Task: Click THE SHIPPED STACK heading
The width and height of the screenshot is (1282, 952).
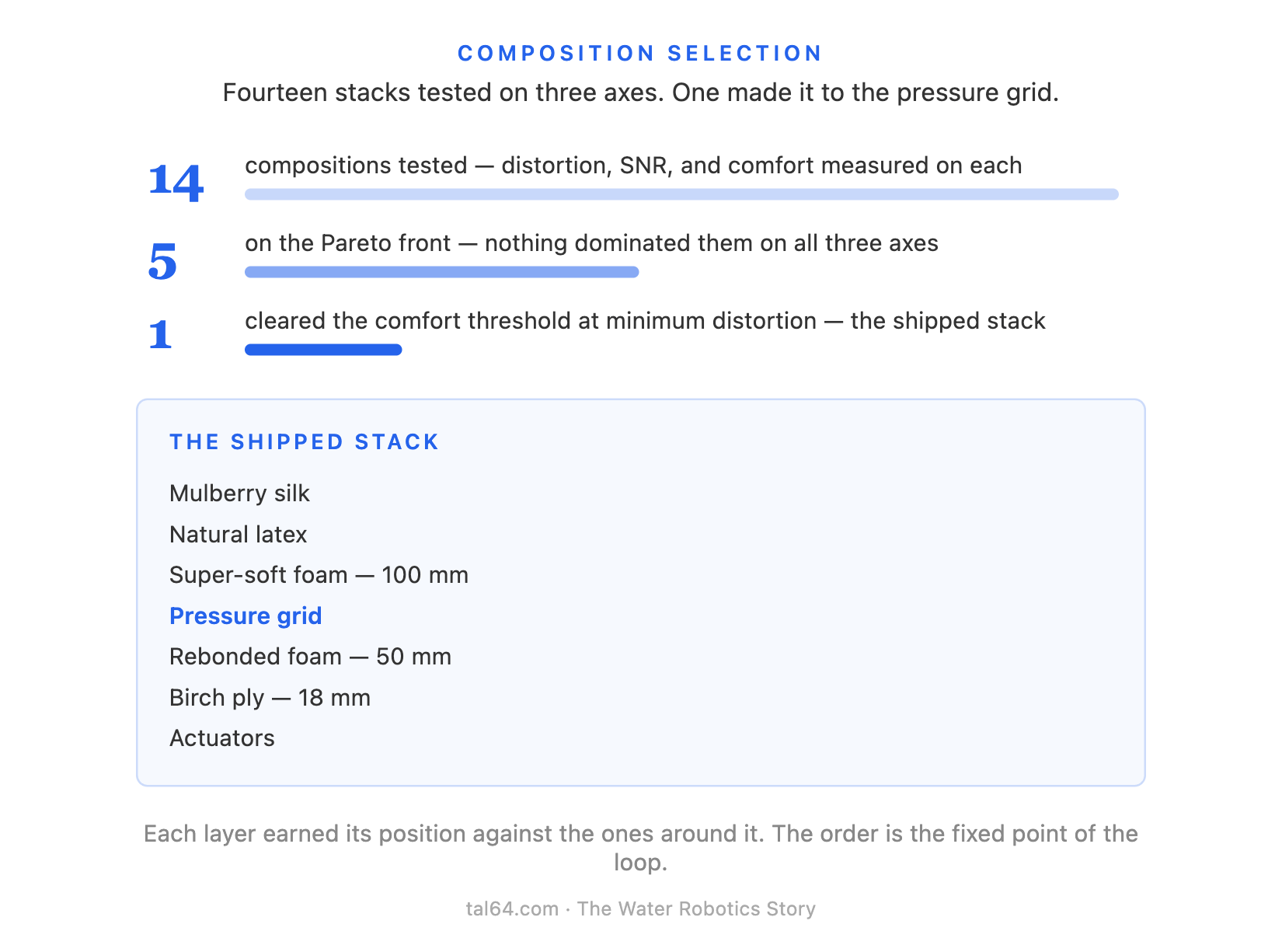Action: coord(305,442)
